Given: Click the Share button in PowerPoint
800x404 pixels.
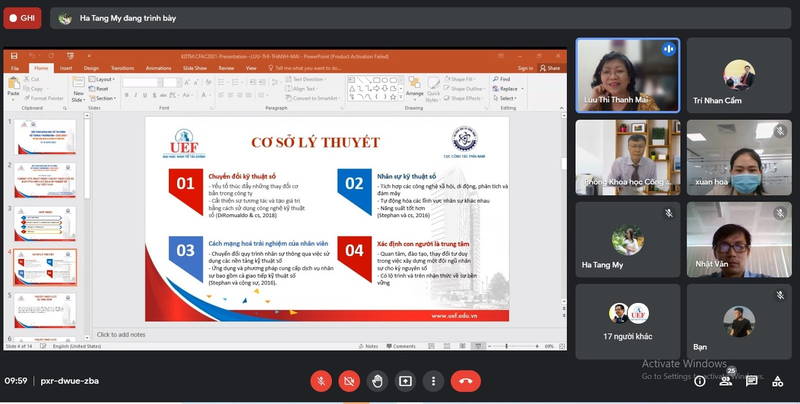Looking at the screenshot, I should 551,68.
